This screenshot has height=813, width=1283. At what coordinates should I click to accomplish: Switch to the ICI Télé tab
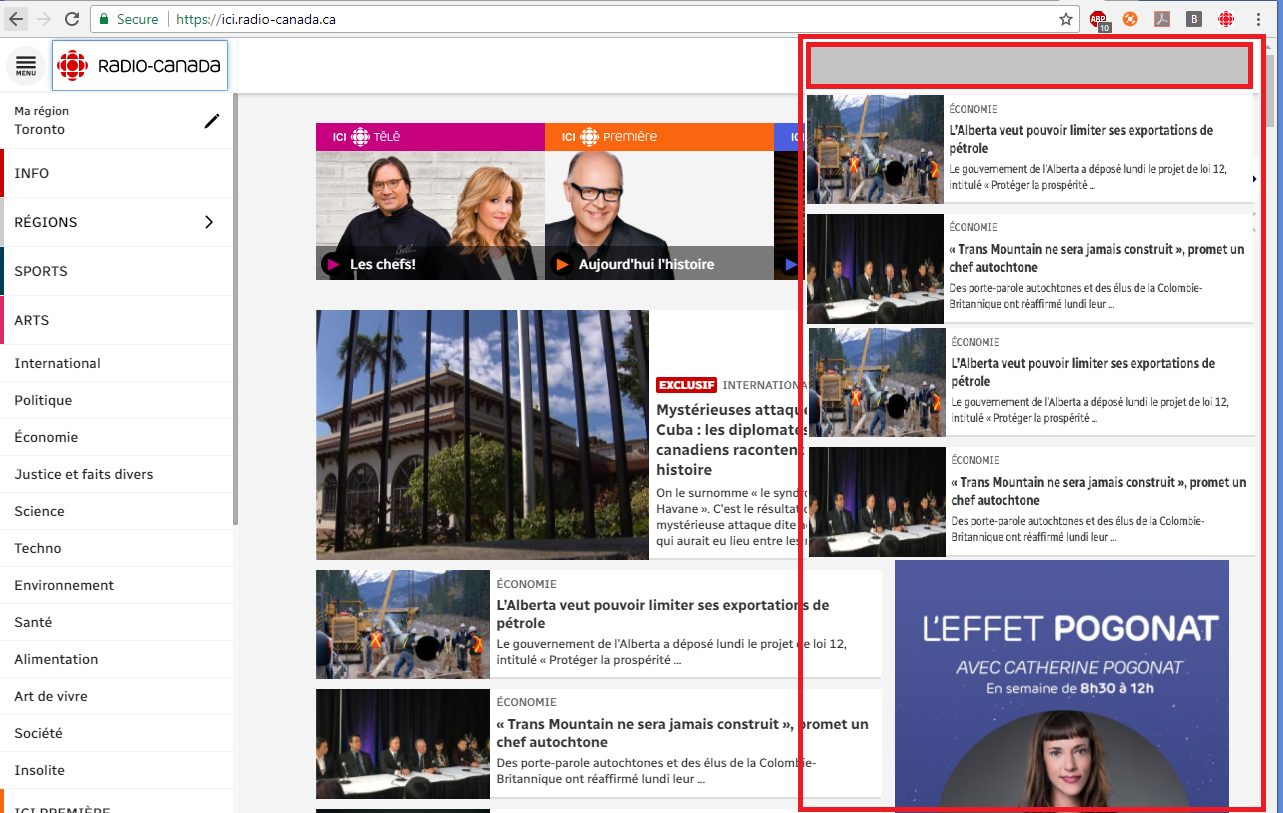430,137
